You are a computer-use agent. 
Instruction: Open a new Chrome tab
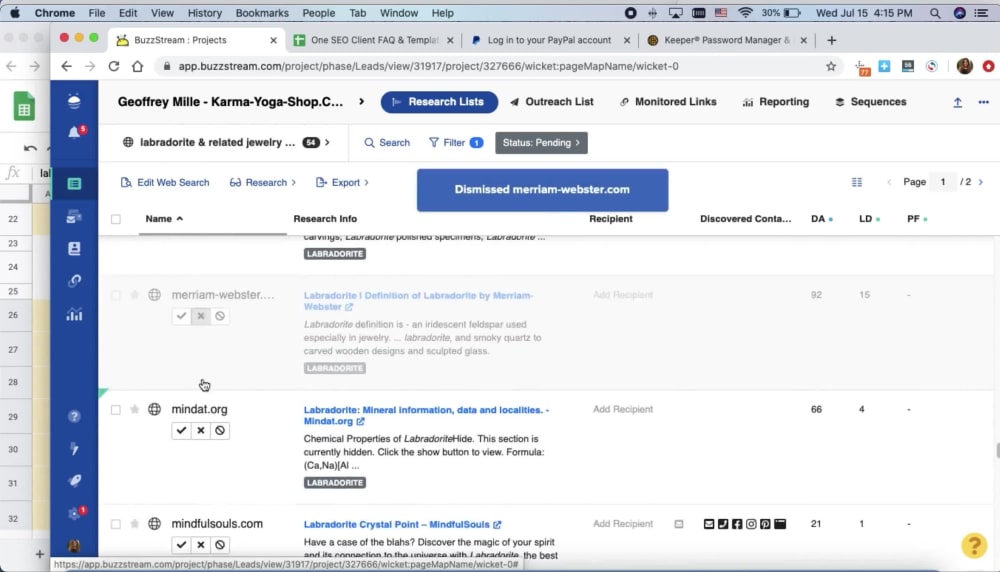click(831, 40)
